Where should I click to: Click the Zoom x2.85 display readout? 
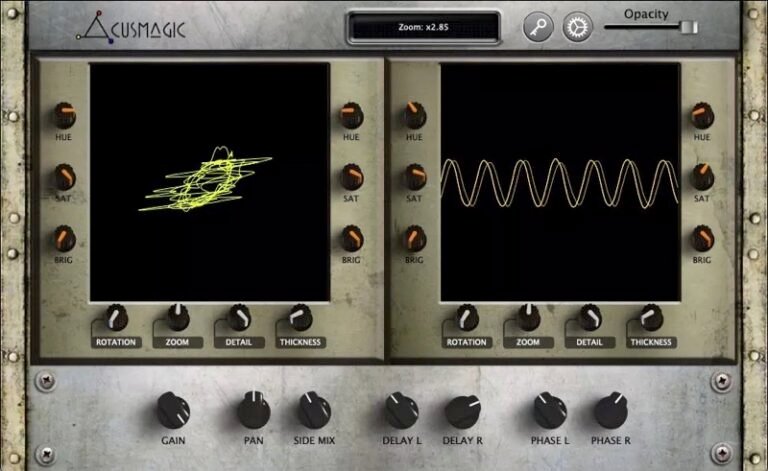tap(423, 27)
